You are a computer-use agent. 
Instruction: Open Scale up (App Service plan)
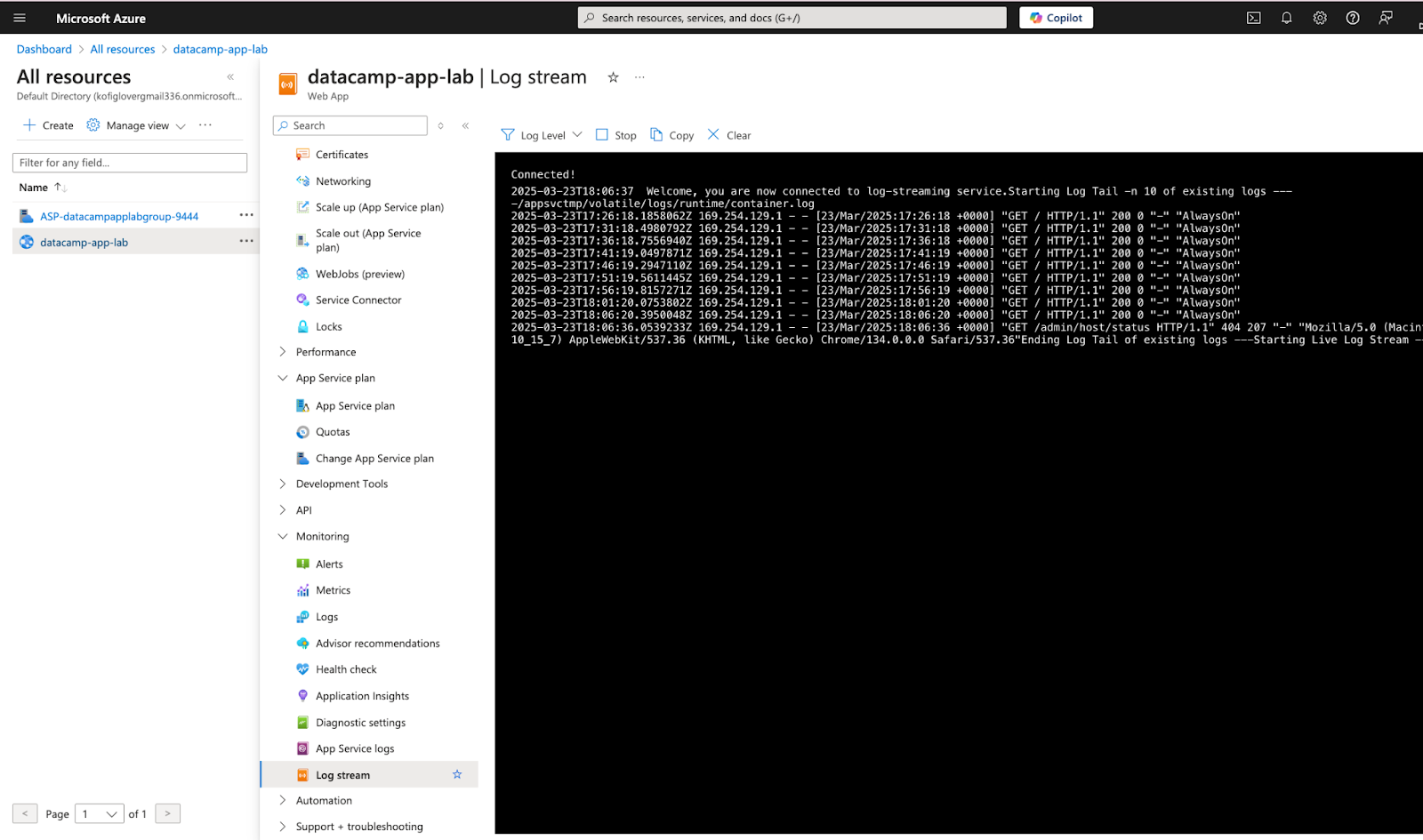pyautogui.click(x=379, y=207)
